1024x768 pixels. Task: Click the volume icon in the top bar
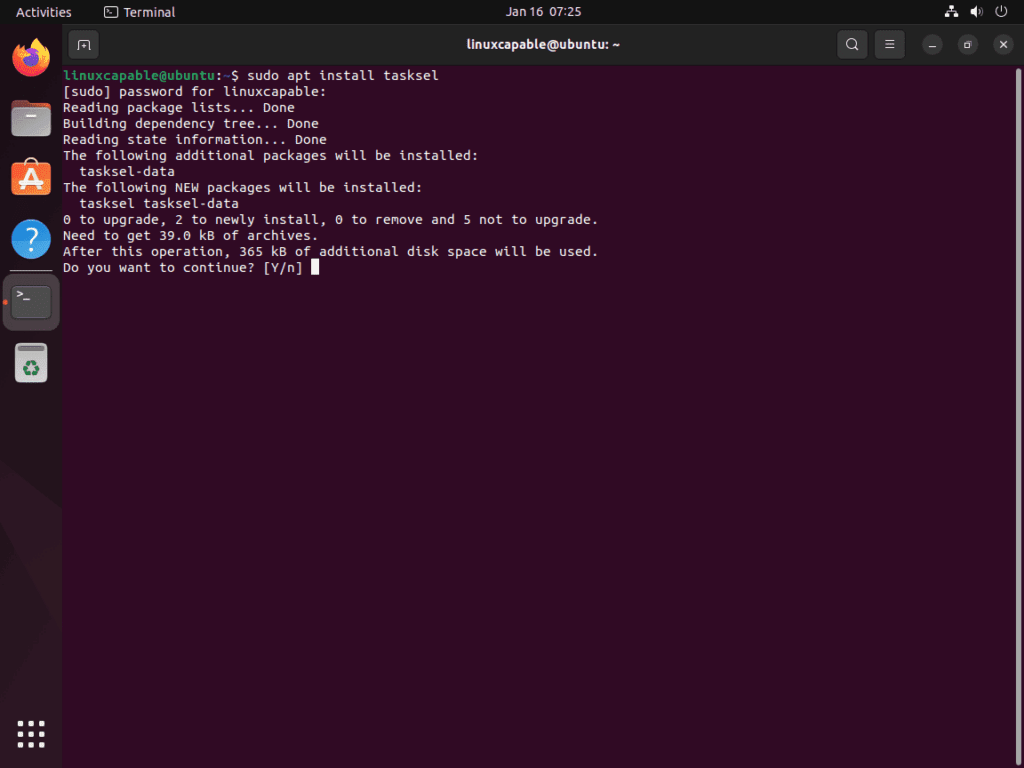976,11
